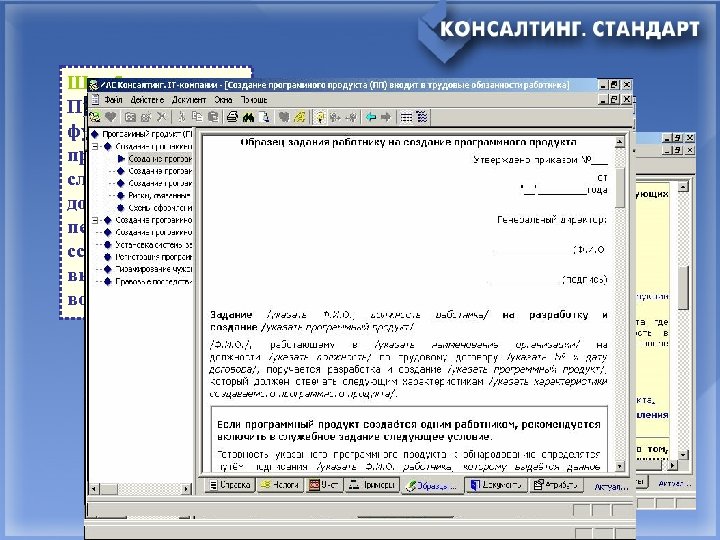Screen dimensions: 720x540
Task: Click document vertical scrollbar up arrow
Action: [x=619, y=142]
